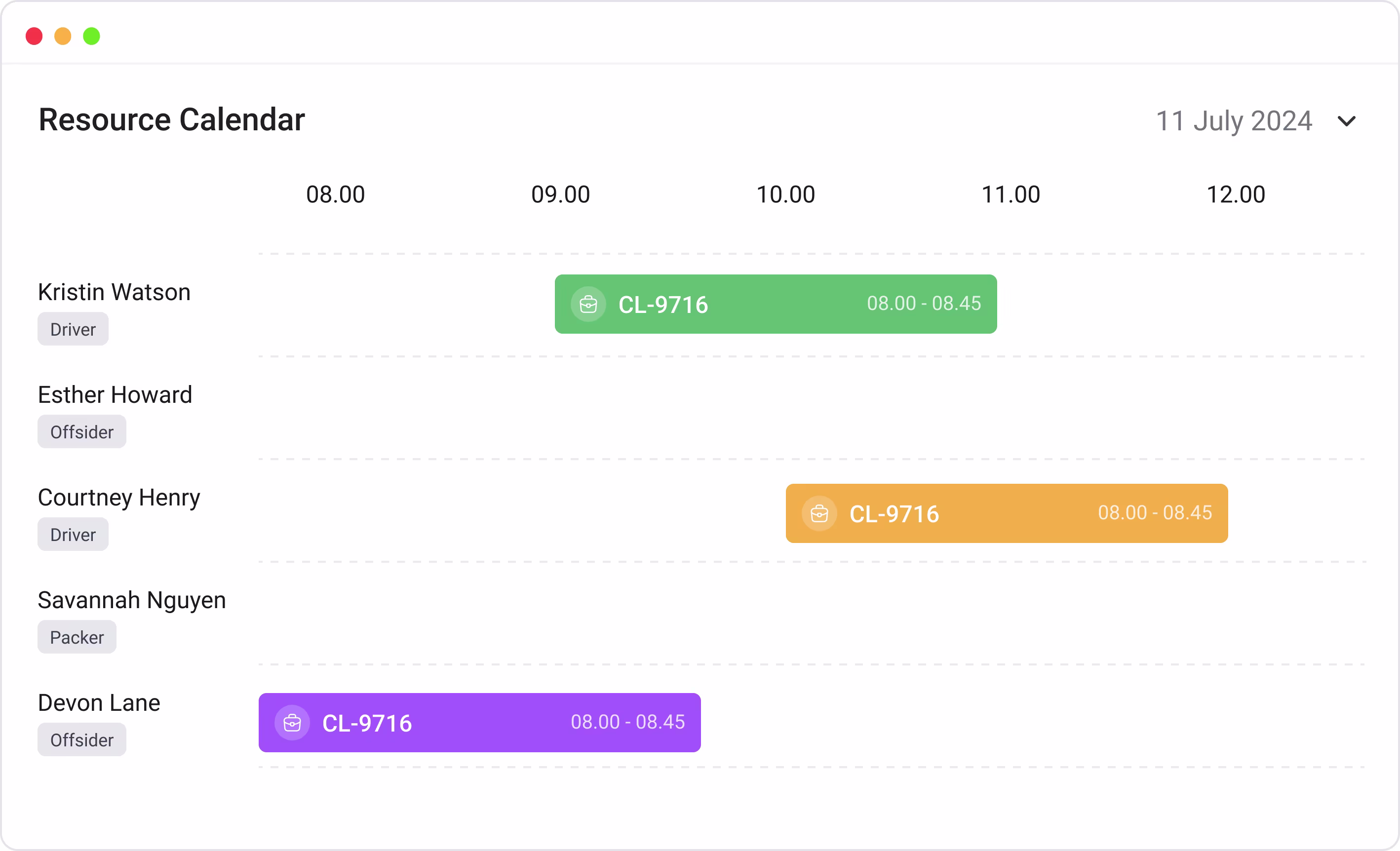Select Kristin Watson's green CL-9716 booking
Image resolution: width=1400 pixels, height=851 pixels.
776,305
